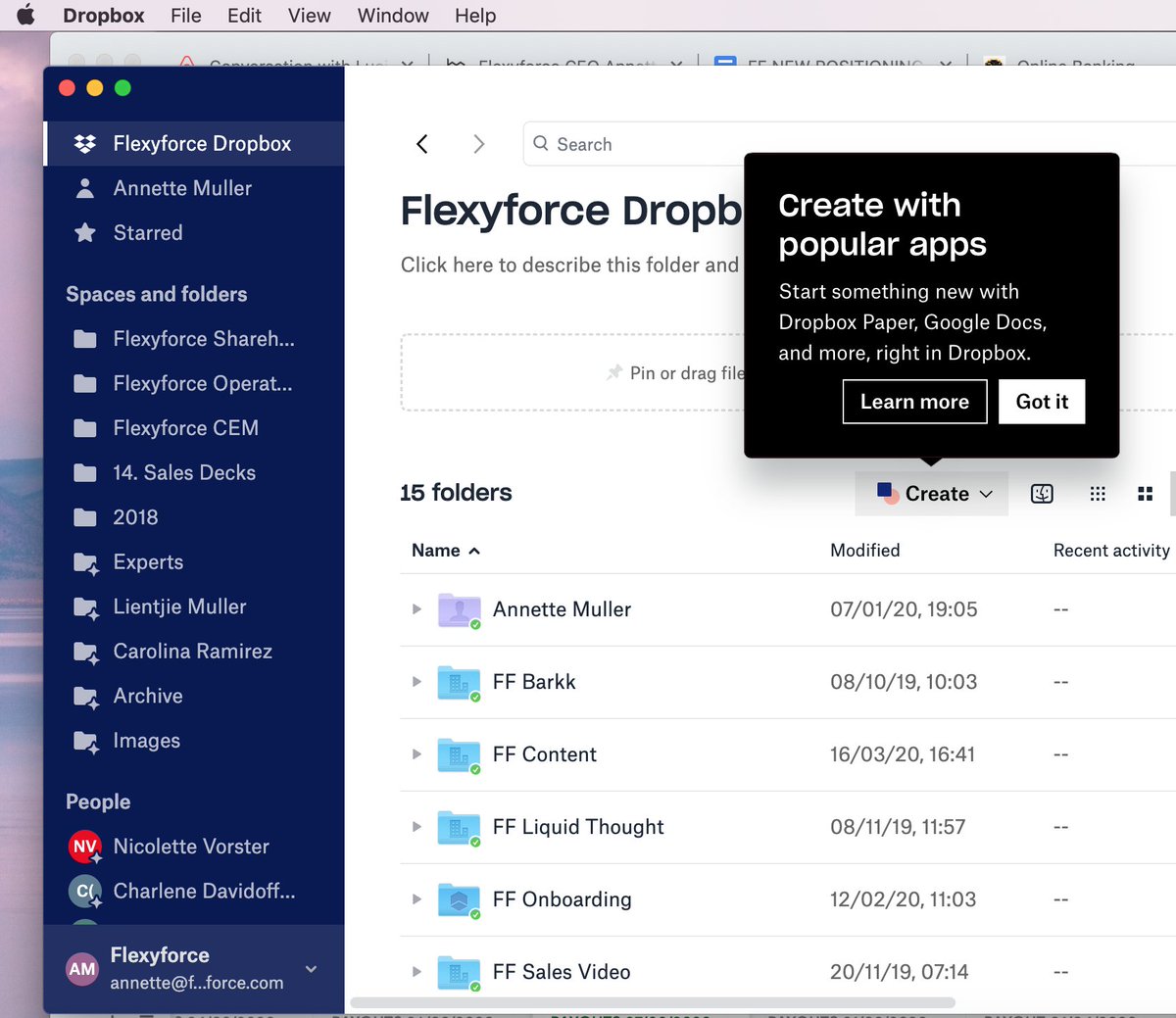This screenshot has height=1018, width=1176.
Task: Click the 15 folders count label
Action: [456, 493]
